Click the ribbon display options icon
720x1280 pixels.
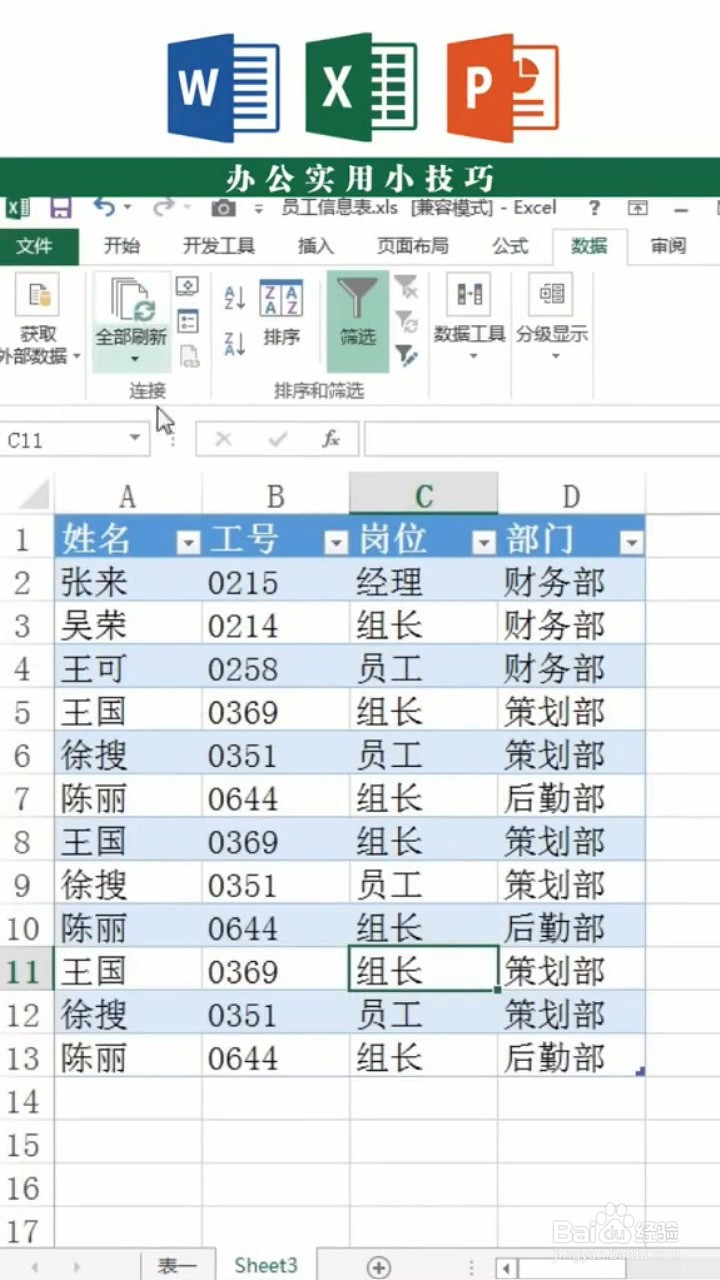coord(638,208)
